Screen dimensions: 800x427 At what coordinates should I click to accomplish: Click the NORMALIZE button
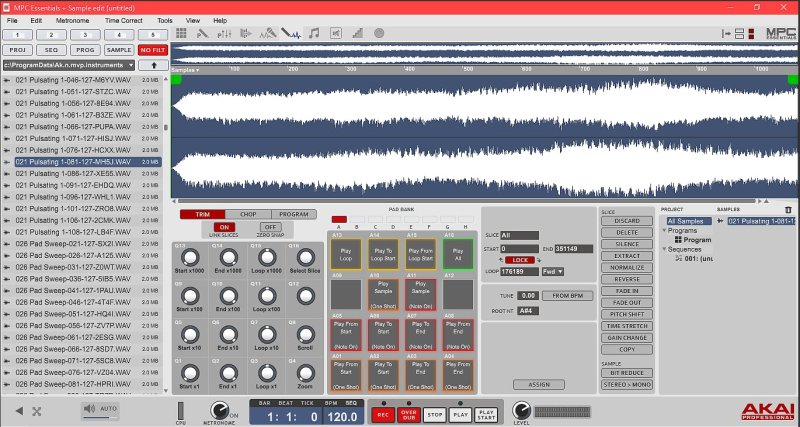(x=626, y=265)
